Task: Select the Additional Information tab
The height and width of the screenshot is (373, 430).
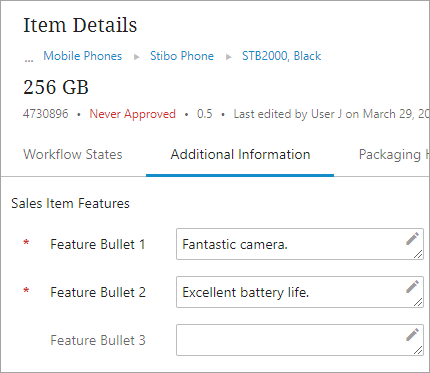Action: (240, 154)
